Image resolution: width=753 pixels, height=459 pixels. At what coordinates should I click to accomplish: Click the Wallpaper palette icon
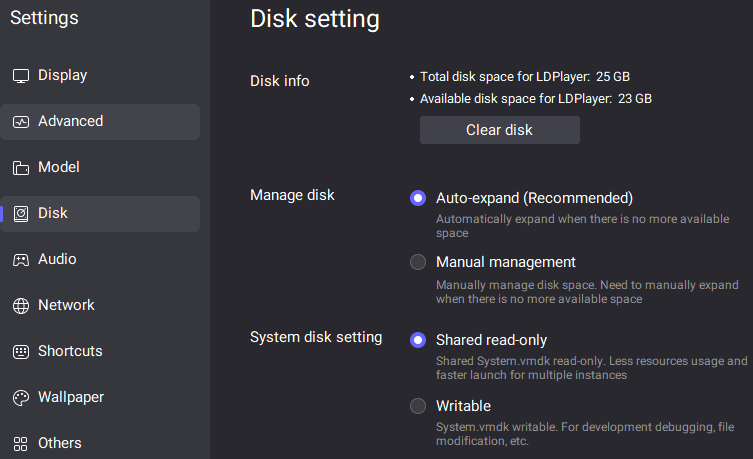[21, 398]
